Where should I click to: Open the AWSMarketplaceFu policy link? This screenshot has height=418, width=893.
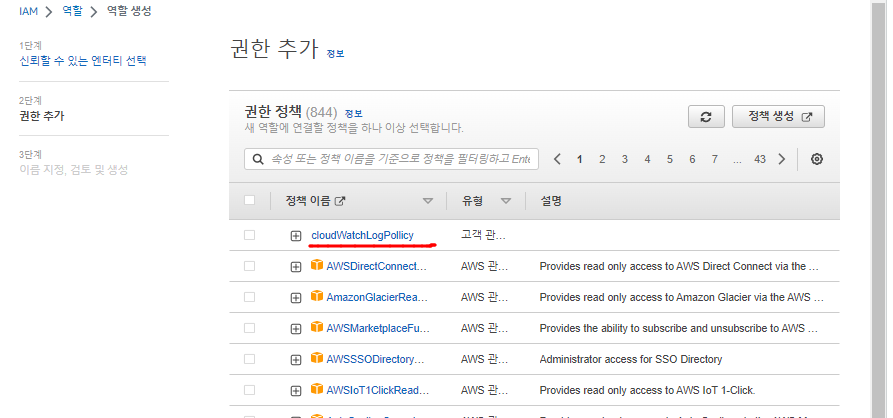(378, 328)
